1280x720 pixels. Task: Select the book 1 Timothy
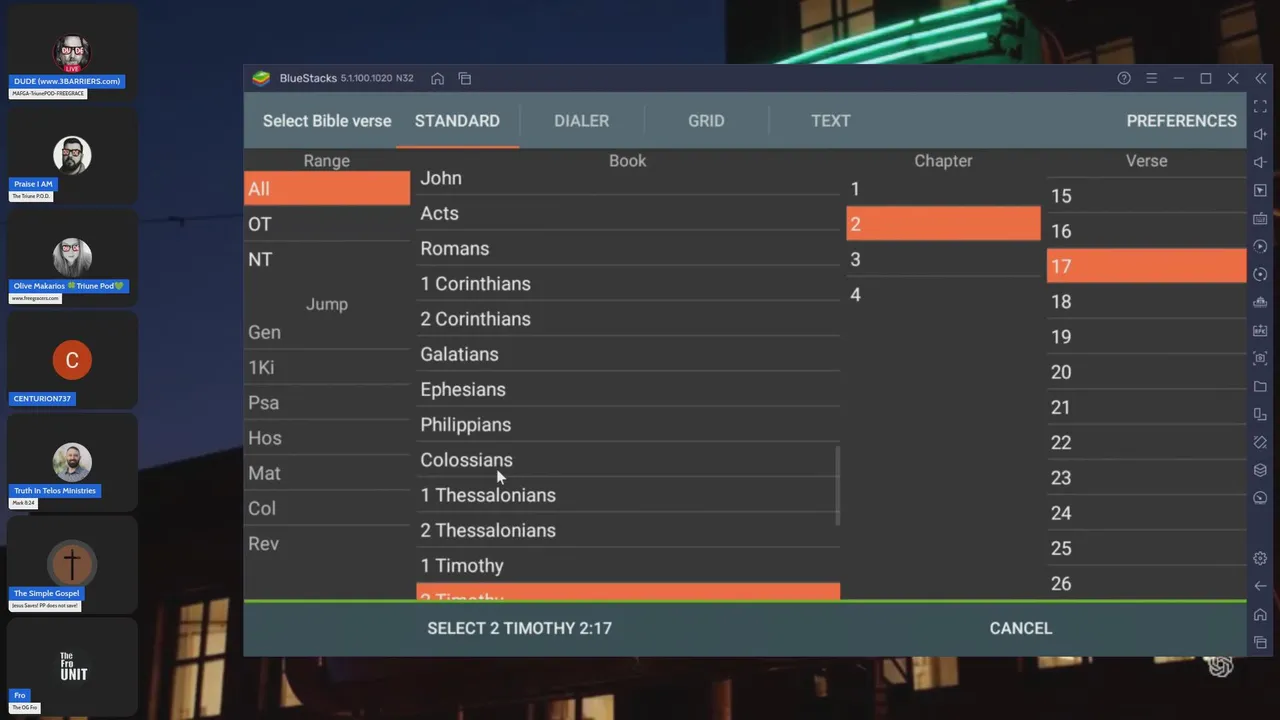628,565
